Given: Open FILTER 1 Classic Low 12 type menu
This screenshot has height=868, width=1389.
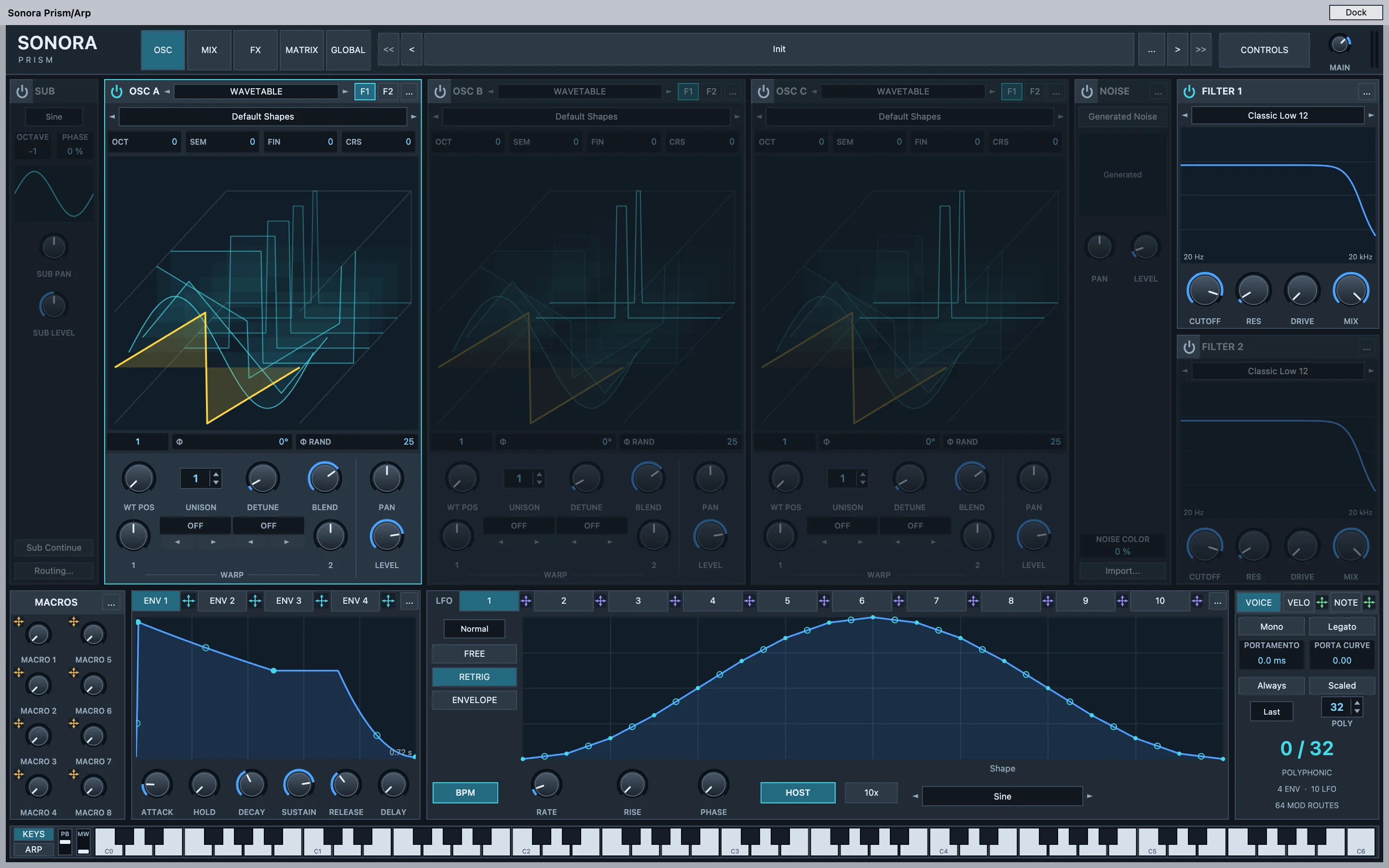Looking at the screenshot, I should [x=1278, y=115].
